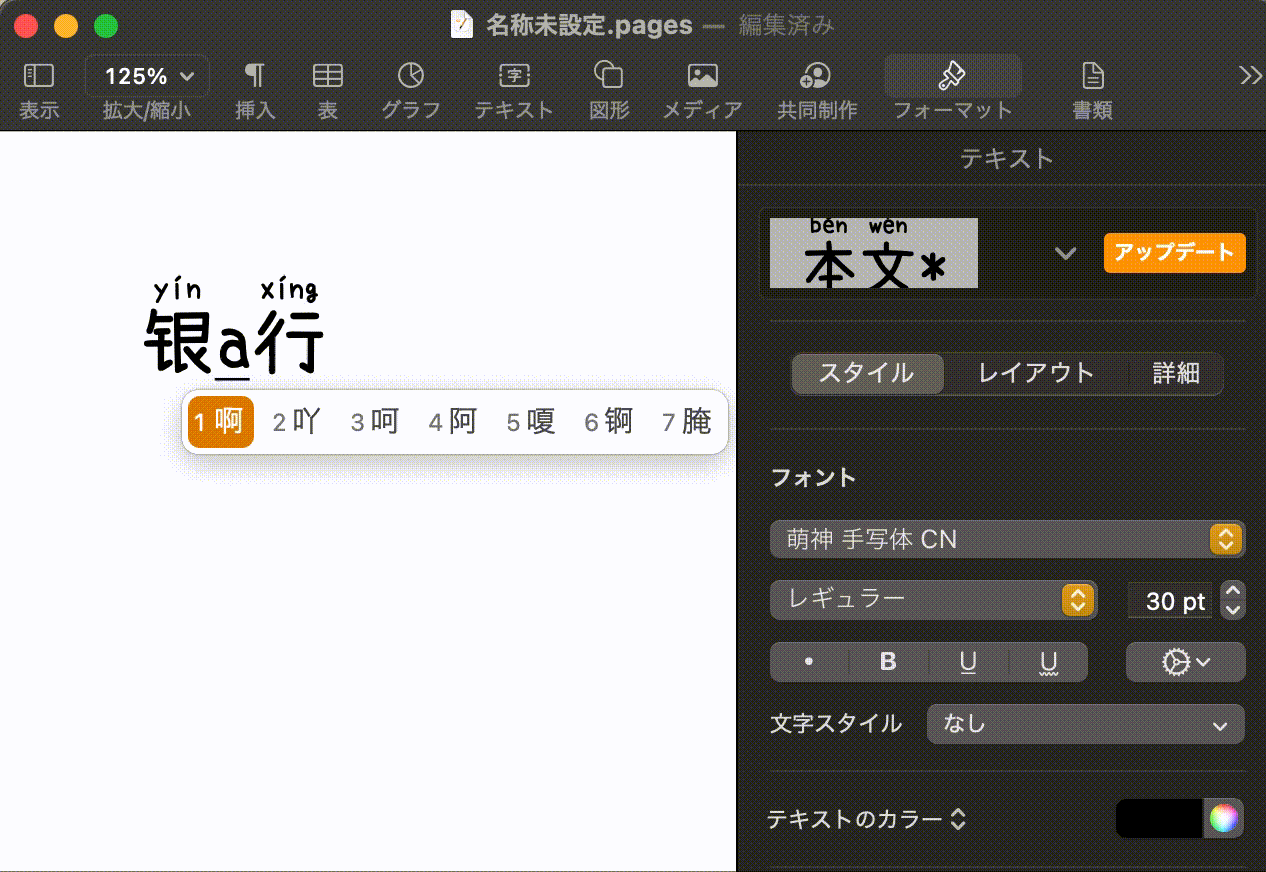Open the 表示 view options icon
Screen dimensions: 1266x872
tap(38, 76)
